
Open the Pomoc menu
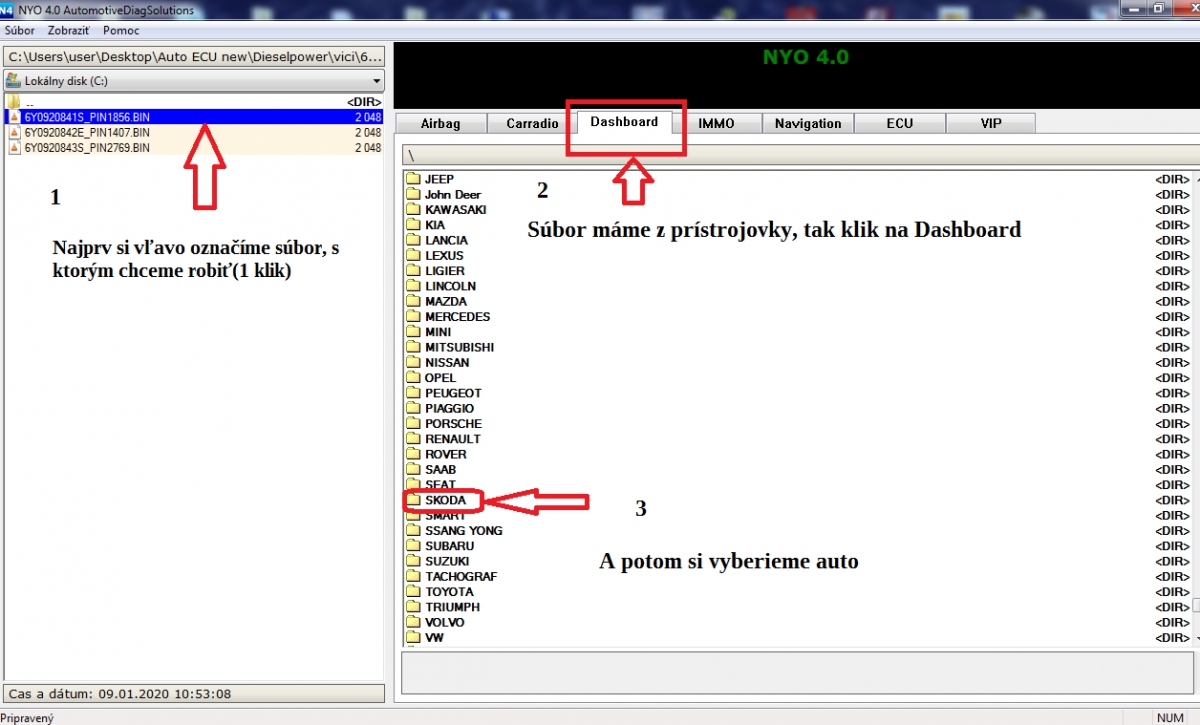pos(121,30)
